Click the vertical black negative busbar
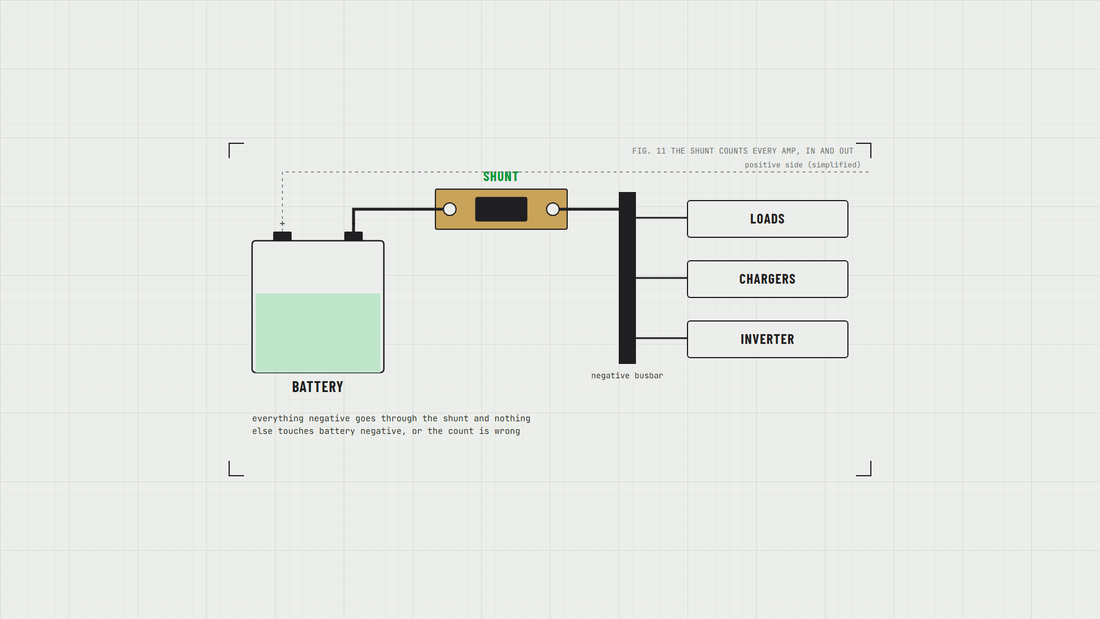The width and height of the screenshot is (1100, 619). [x=627, y=278]
